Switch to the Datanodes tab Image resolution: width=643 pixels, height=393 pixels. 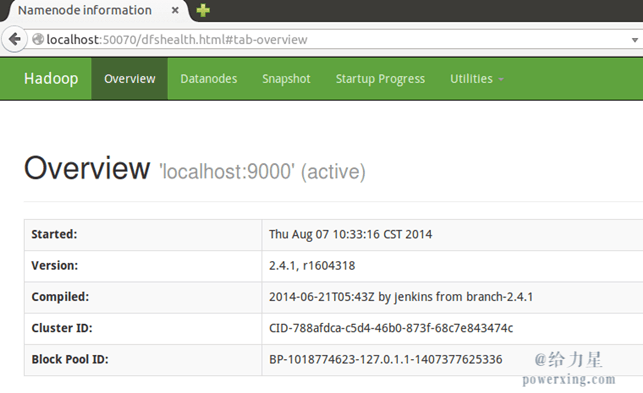pos(209,79)
